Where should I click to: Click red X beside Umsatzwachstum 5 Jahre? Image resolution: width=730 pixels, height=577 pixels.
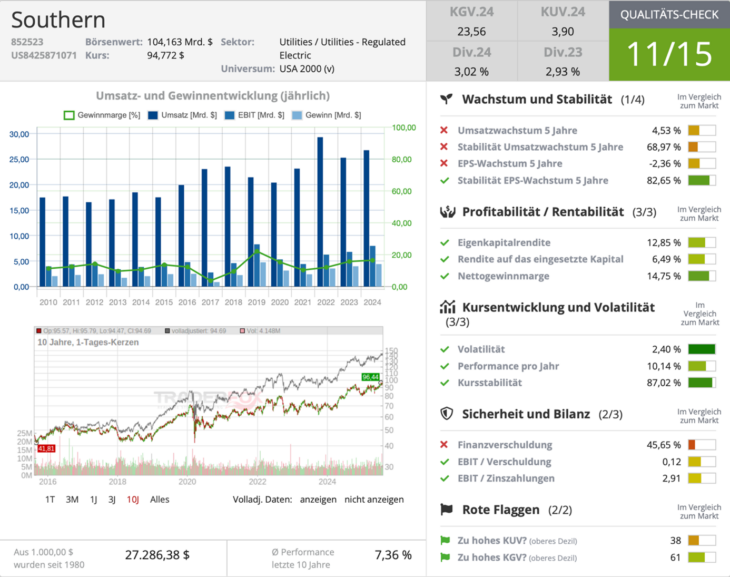point(444,130)
